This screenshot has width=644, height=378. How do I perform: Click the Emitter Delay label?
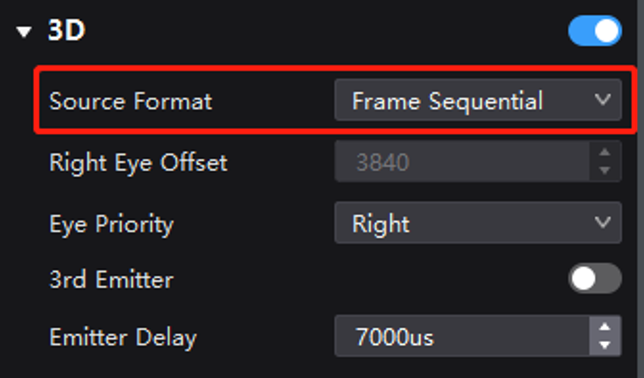point(123,338)
